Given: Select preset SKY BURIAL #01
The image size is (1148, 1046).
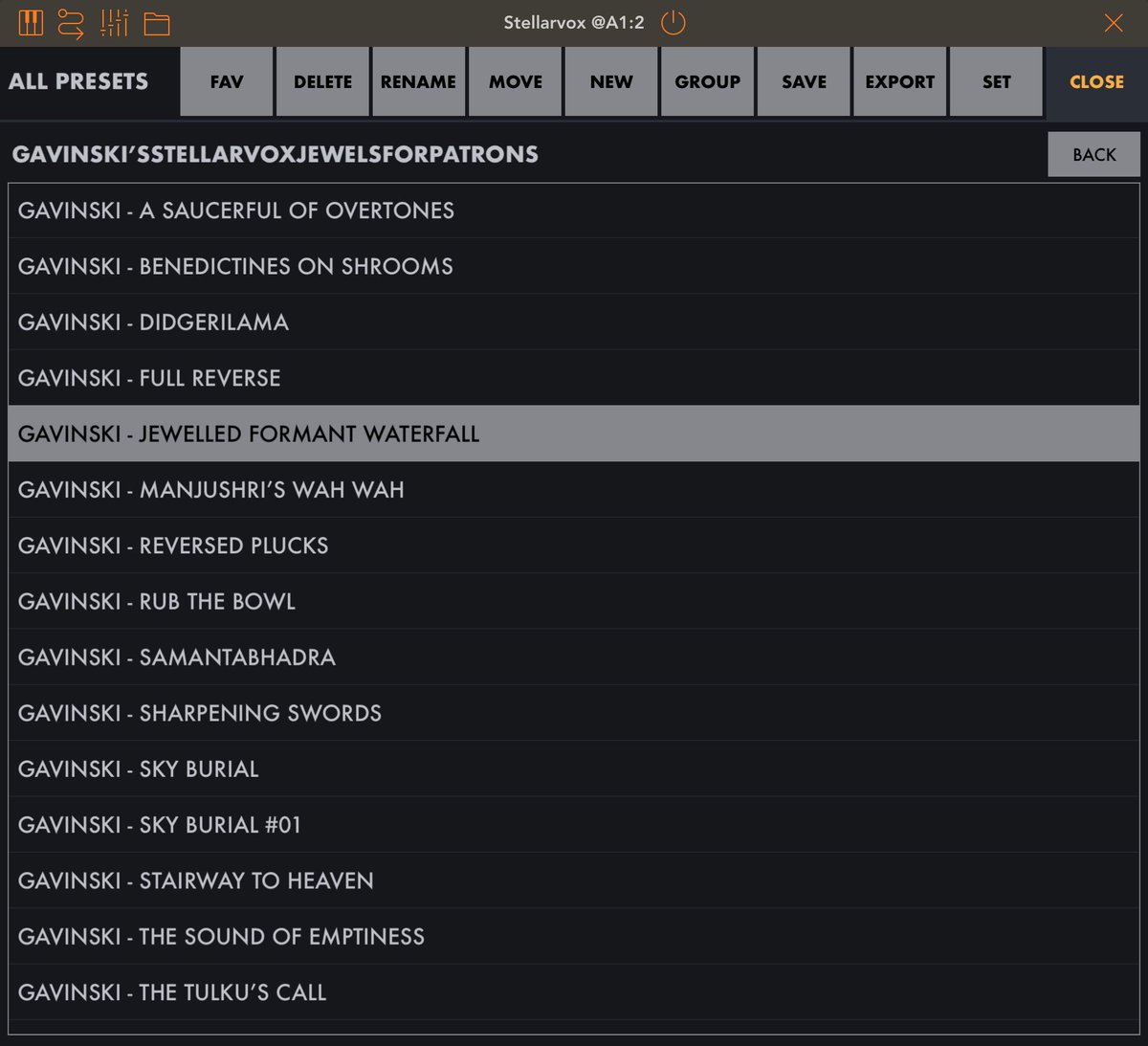Looking at the screenshot, I should pos(574,825).
